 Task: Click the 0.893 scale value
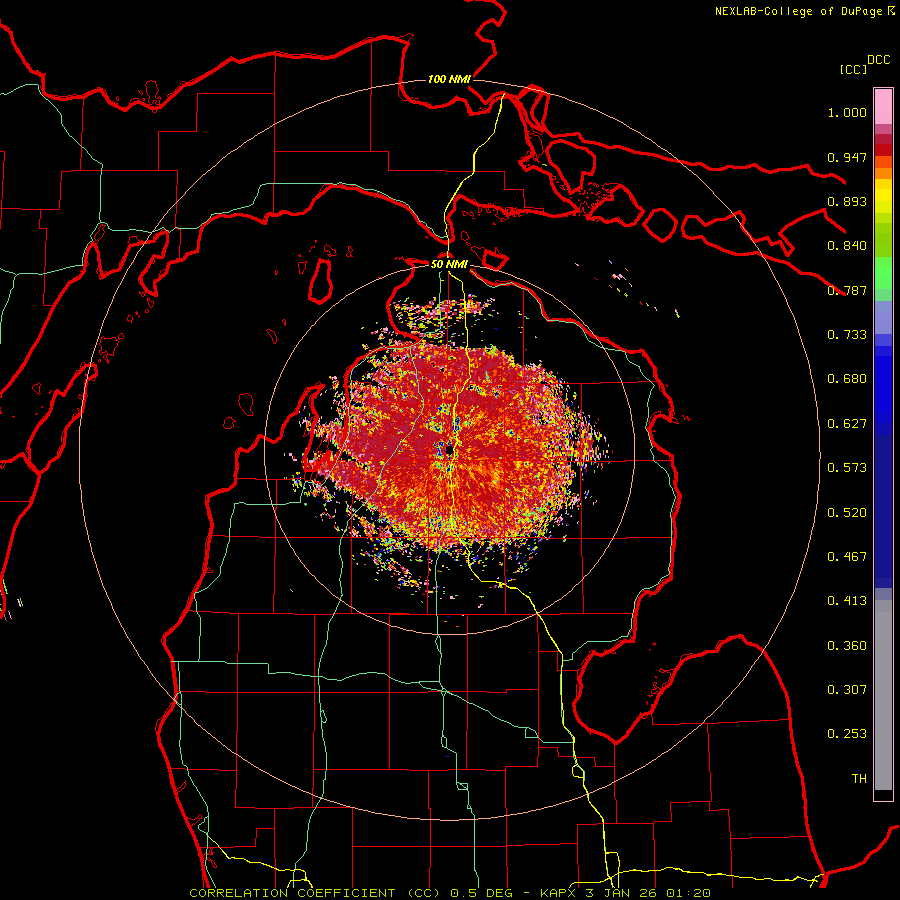click(x=847, y=201)
